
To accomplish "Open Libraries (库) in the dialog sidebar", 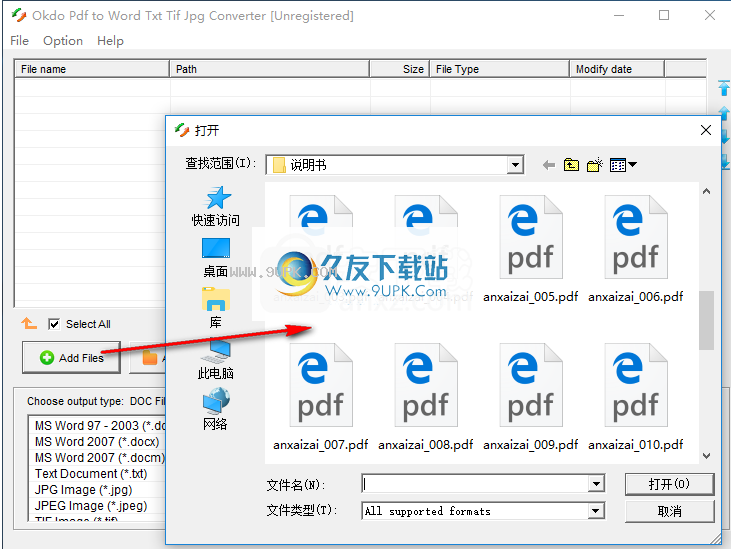I will (x=216, y=308).
